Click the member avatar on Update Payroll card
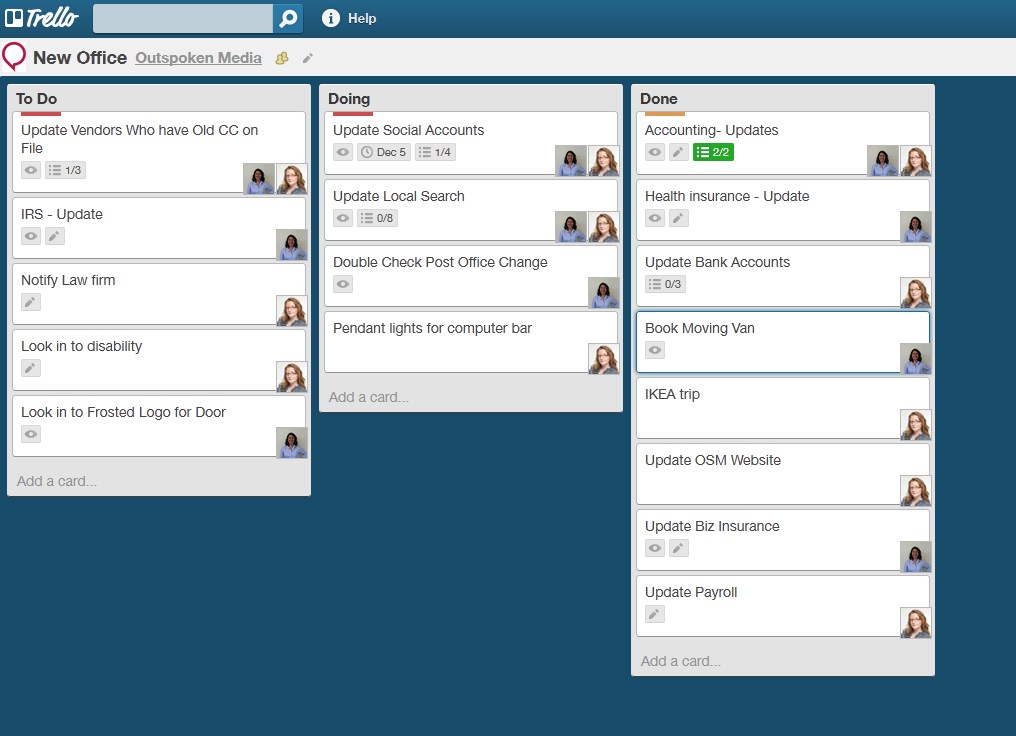The height and width of the screenshot is (736, 1016). 916,623
